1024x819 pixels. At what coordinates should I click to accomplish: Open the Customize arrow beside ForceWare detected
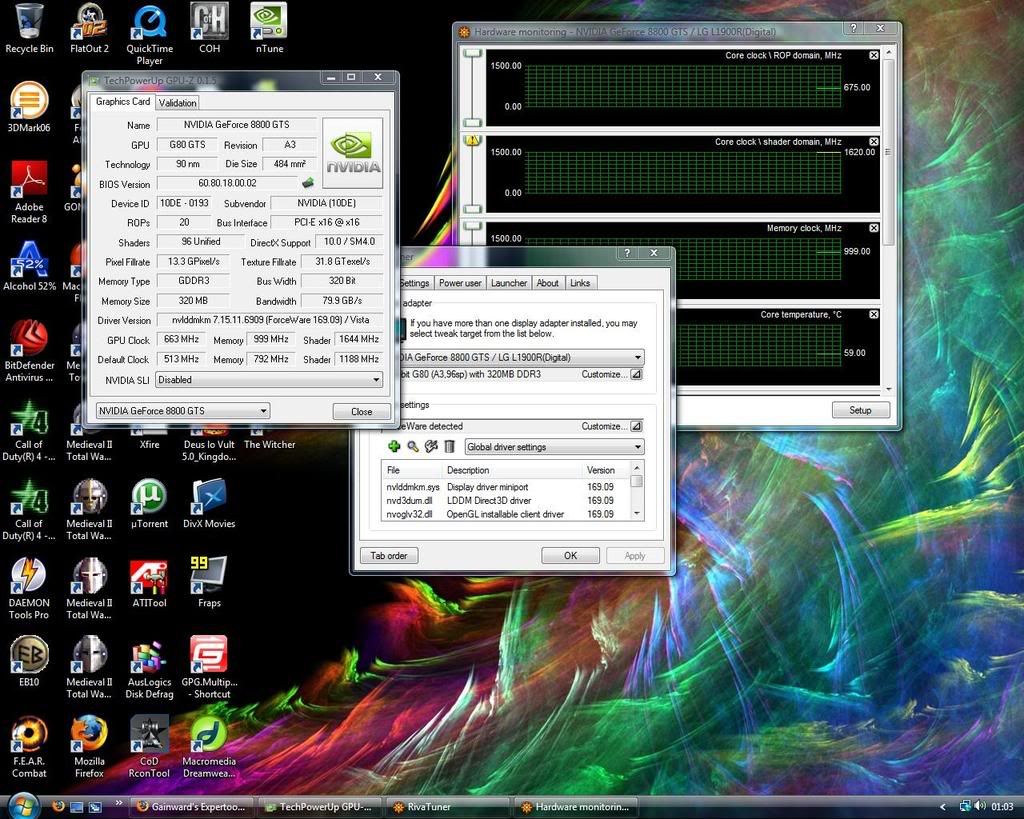pyautogui.click(x=636, y=426)
